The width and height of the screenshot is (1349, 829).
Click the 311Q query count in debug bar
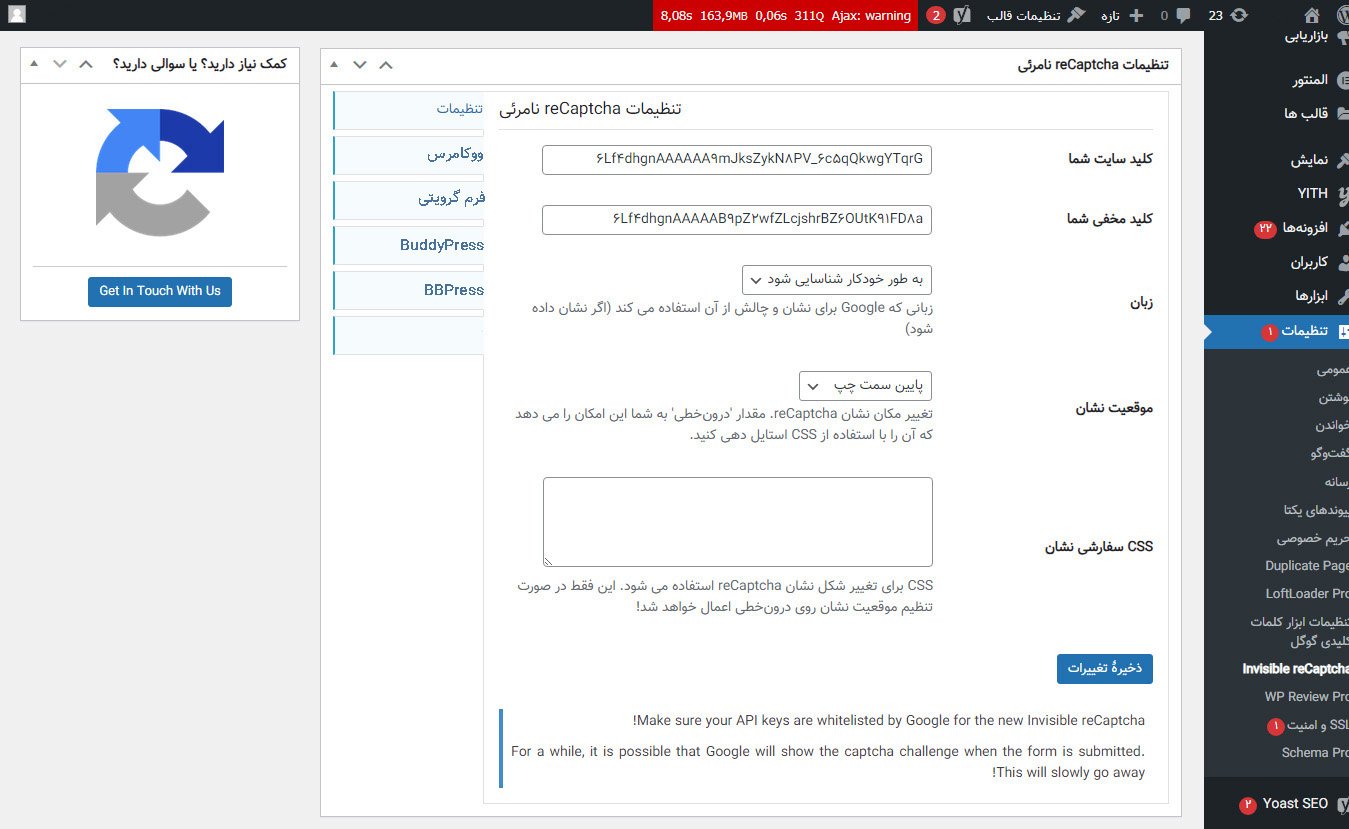click(809, 15)
